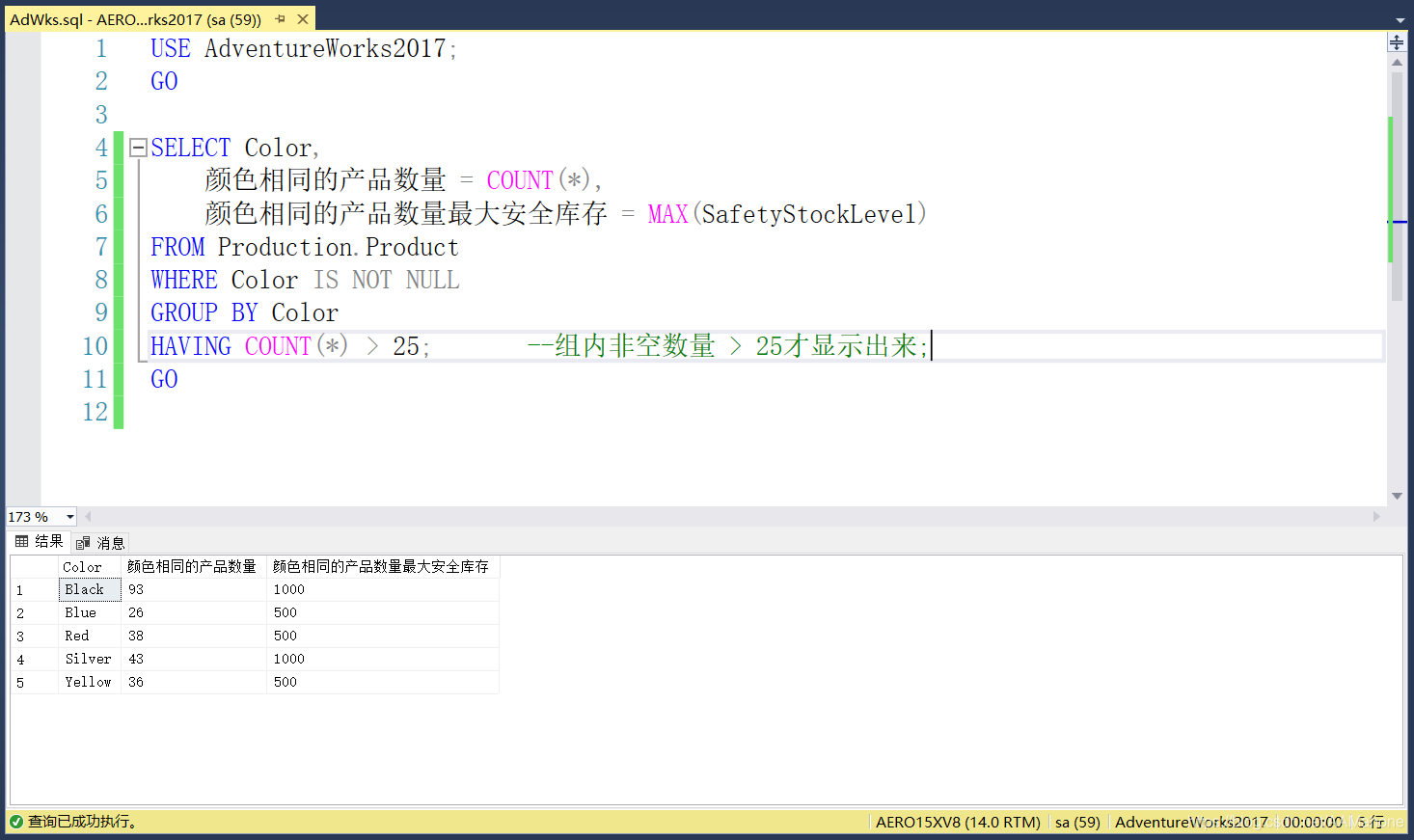Close the AdWks.sql tab
Screen dimensions: 1414x840
(x=303, y=19)
